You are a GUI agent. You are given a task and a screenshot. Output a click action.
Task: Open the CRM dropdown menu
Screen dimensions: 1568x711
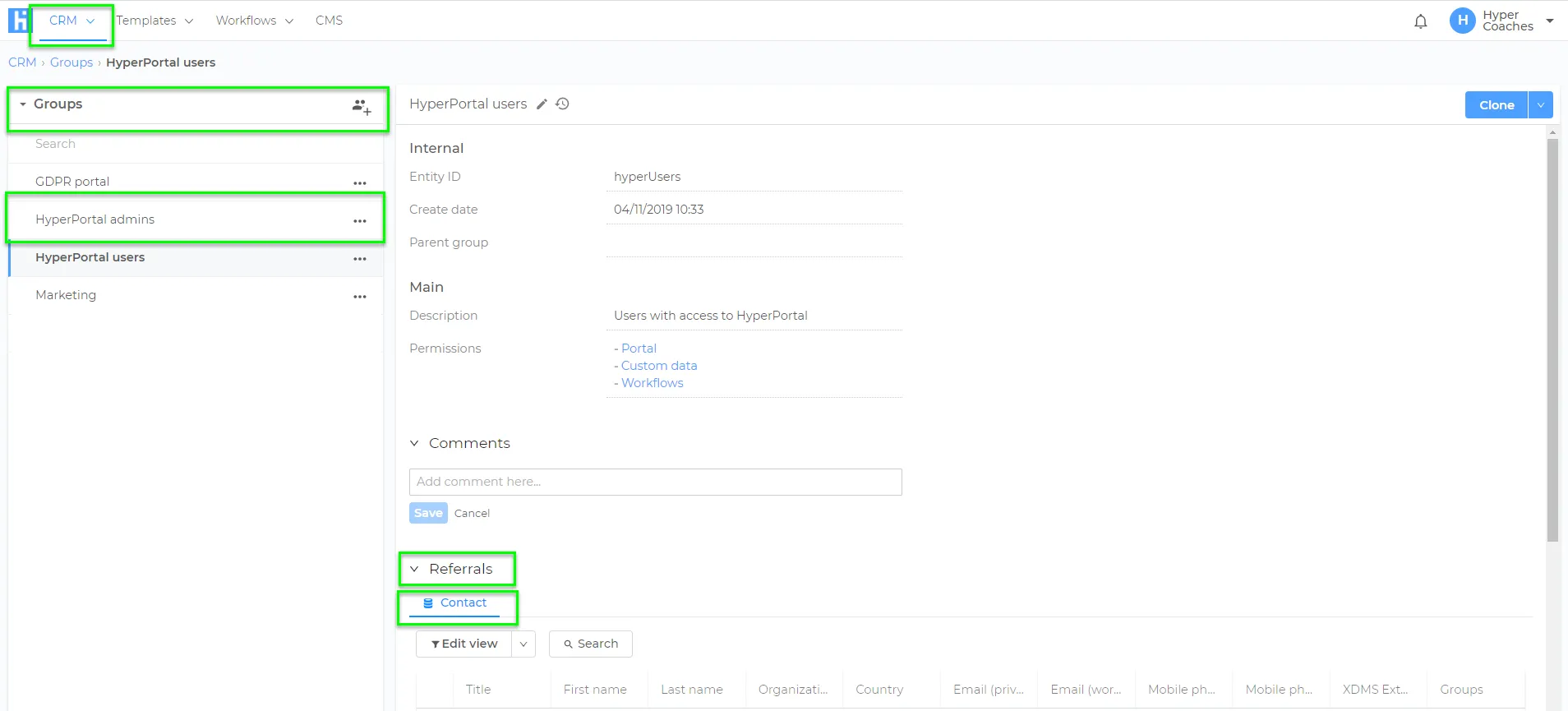click(71, 21)
